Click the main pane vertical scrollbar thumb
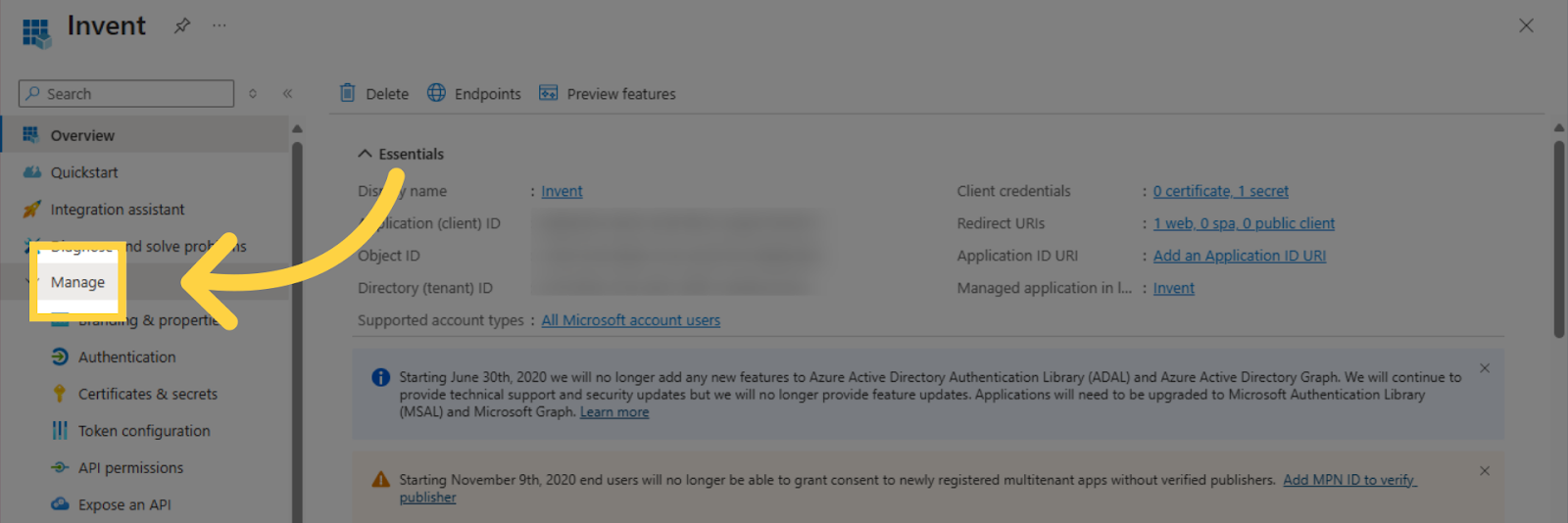This screenshot has width=1568, height=523. (x=1559, y=240)
